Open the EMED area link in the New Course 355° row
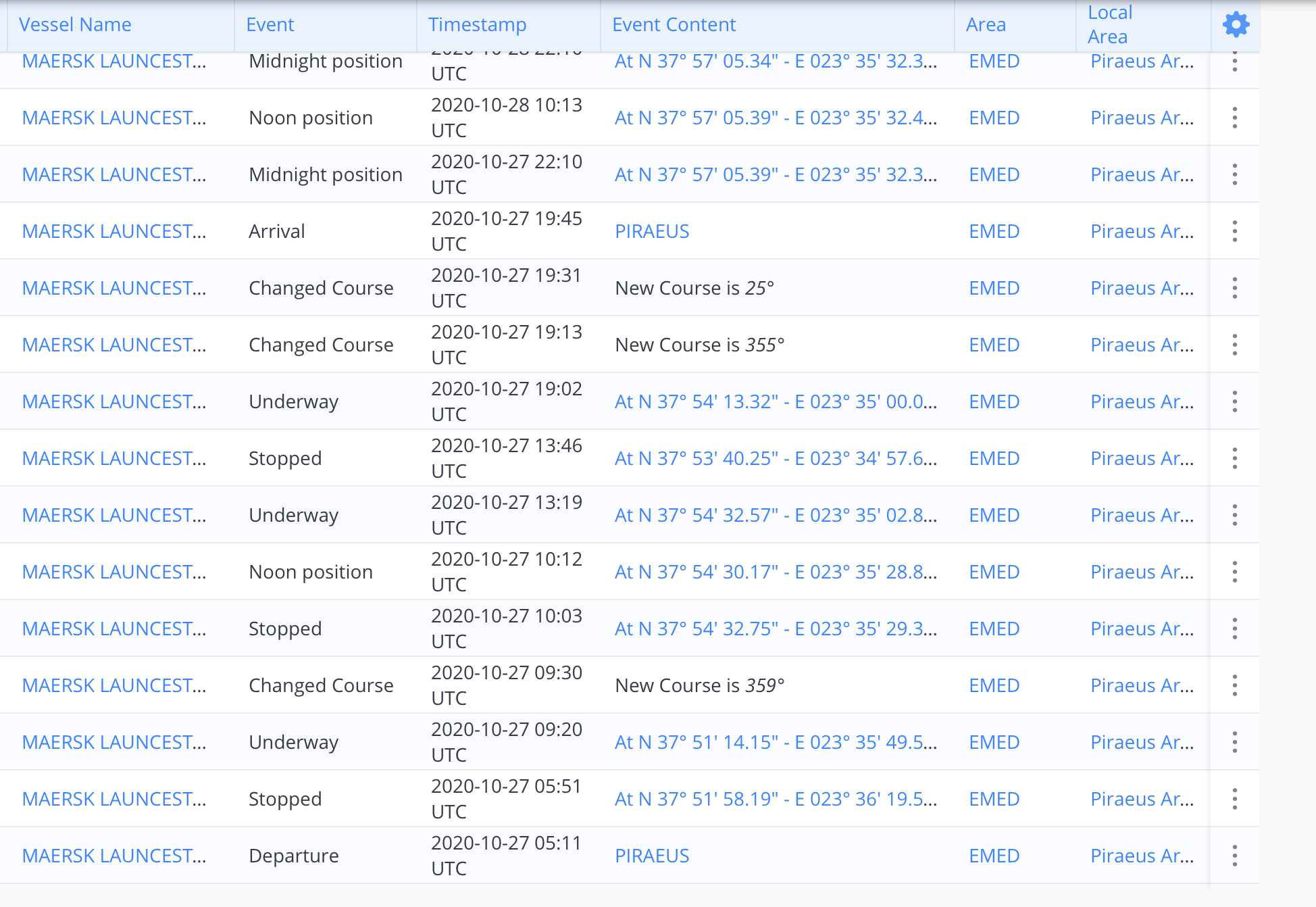1316x907 pixels. pyautogui.click(x=994, y=345)
